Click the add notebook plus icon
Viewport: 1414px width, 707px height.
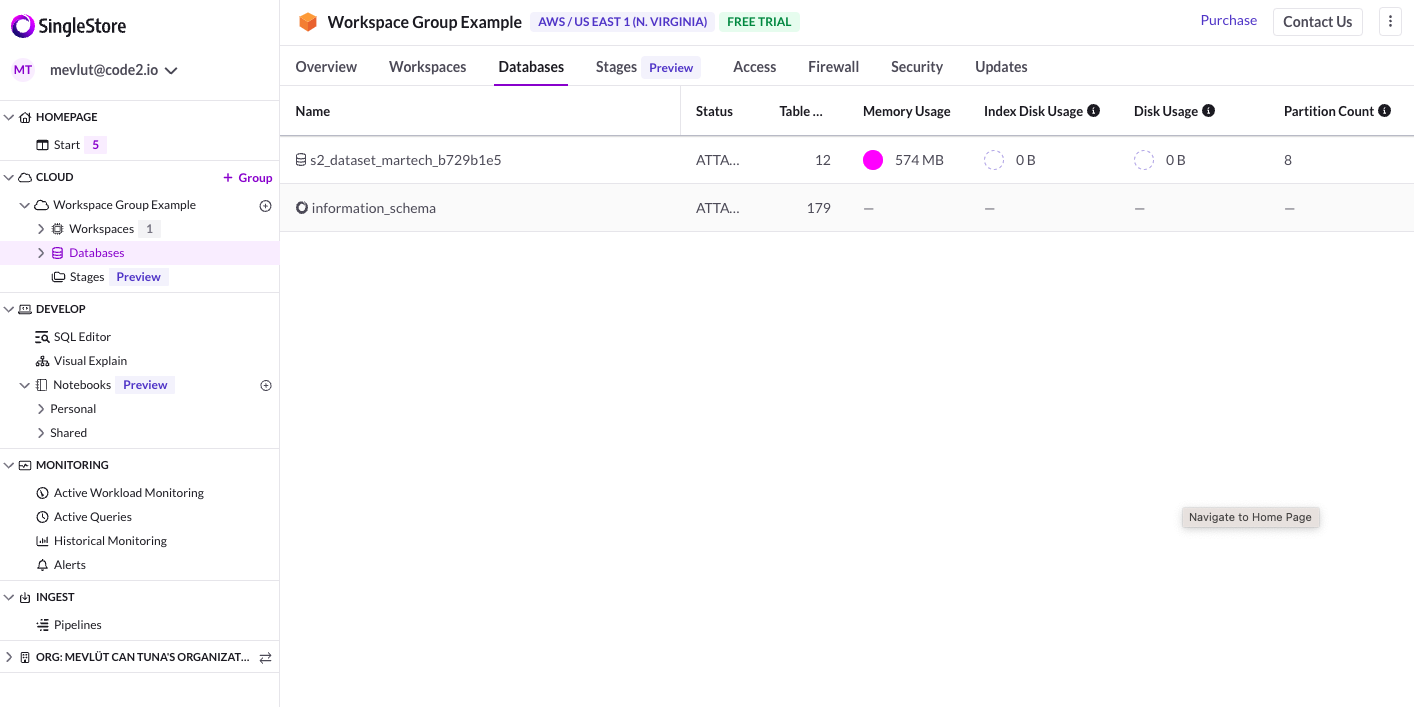tap(266, 385)
